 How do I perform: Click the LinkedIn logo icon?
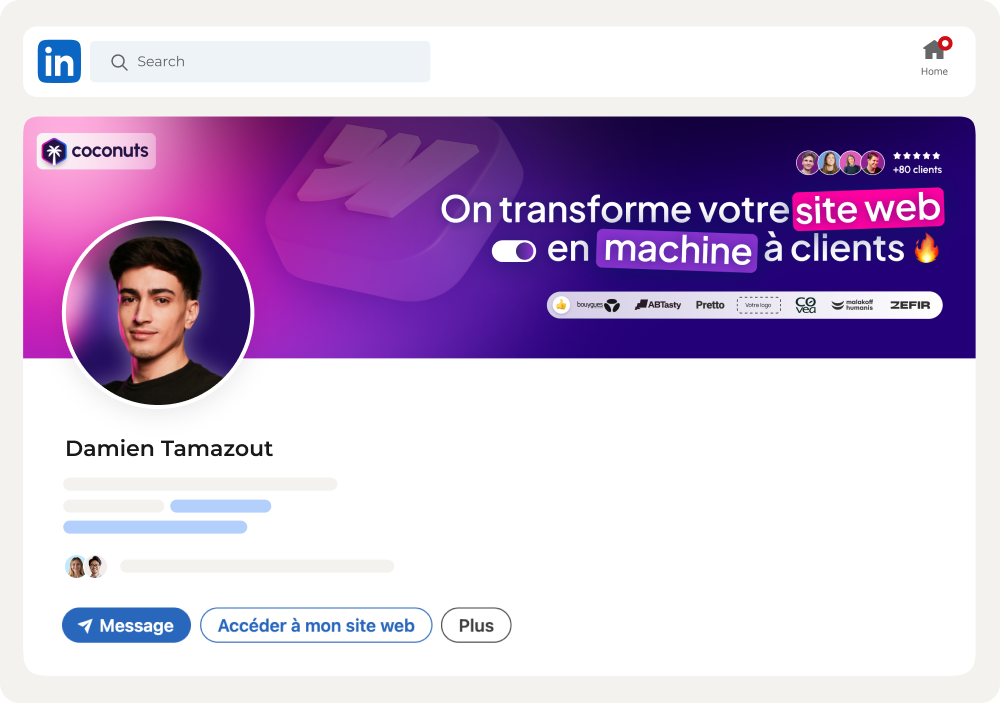(x=59, y=61)
